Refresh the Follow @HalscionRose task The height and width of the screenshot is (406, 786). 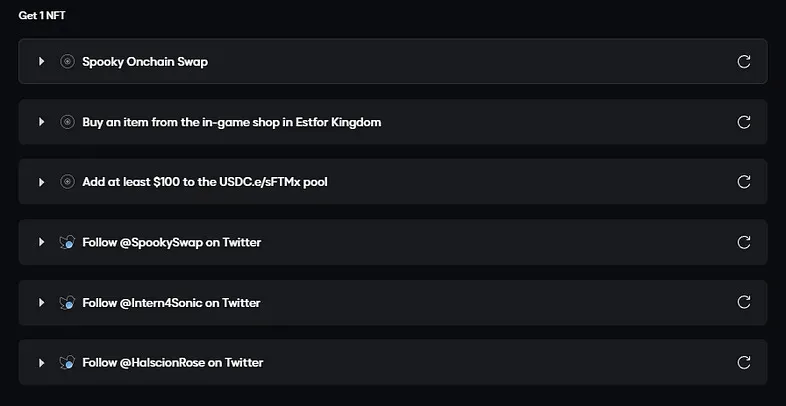pos(743,362)
